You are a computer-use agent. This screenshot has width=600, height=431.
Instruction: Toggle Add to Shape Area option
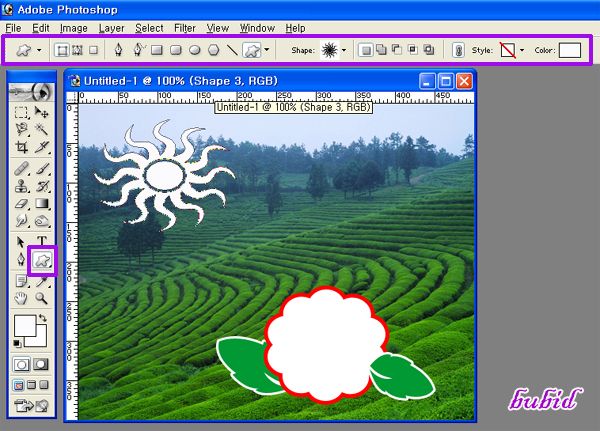(382, 50)
